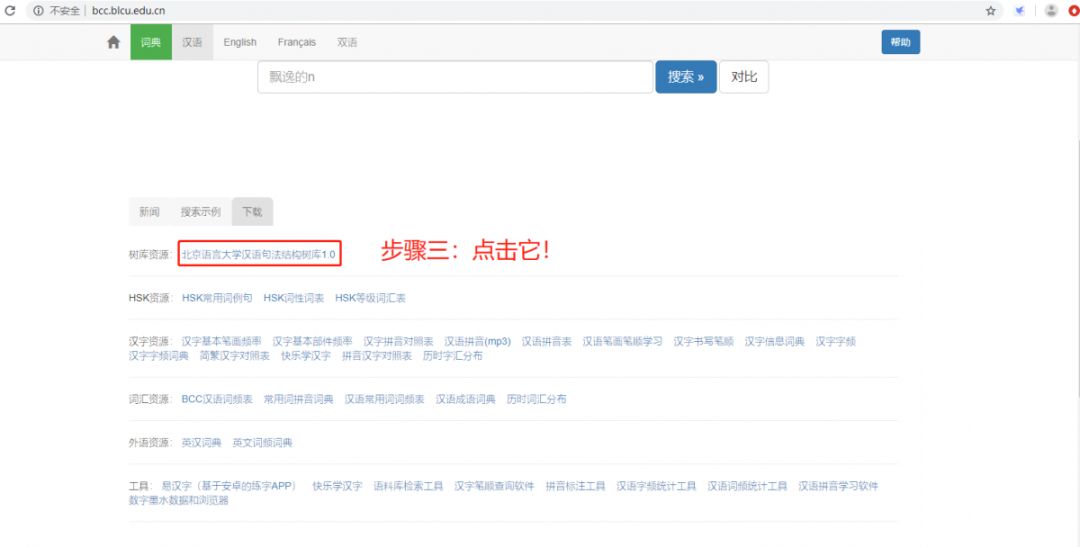Select the 双语 navbar tab
The width and height of the screenshot is (1080, 547).
(x=347, y=42)
